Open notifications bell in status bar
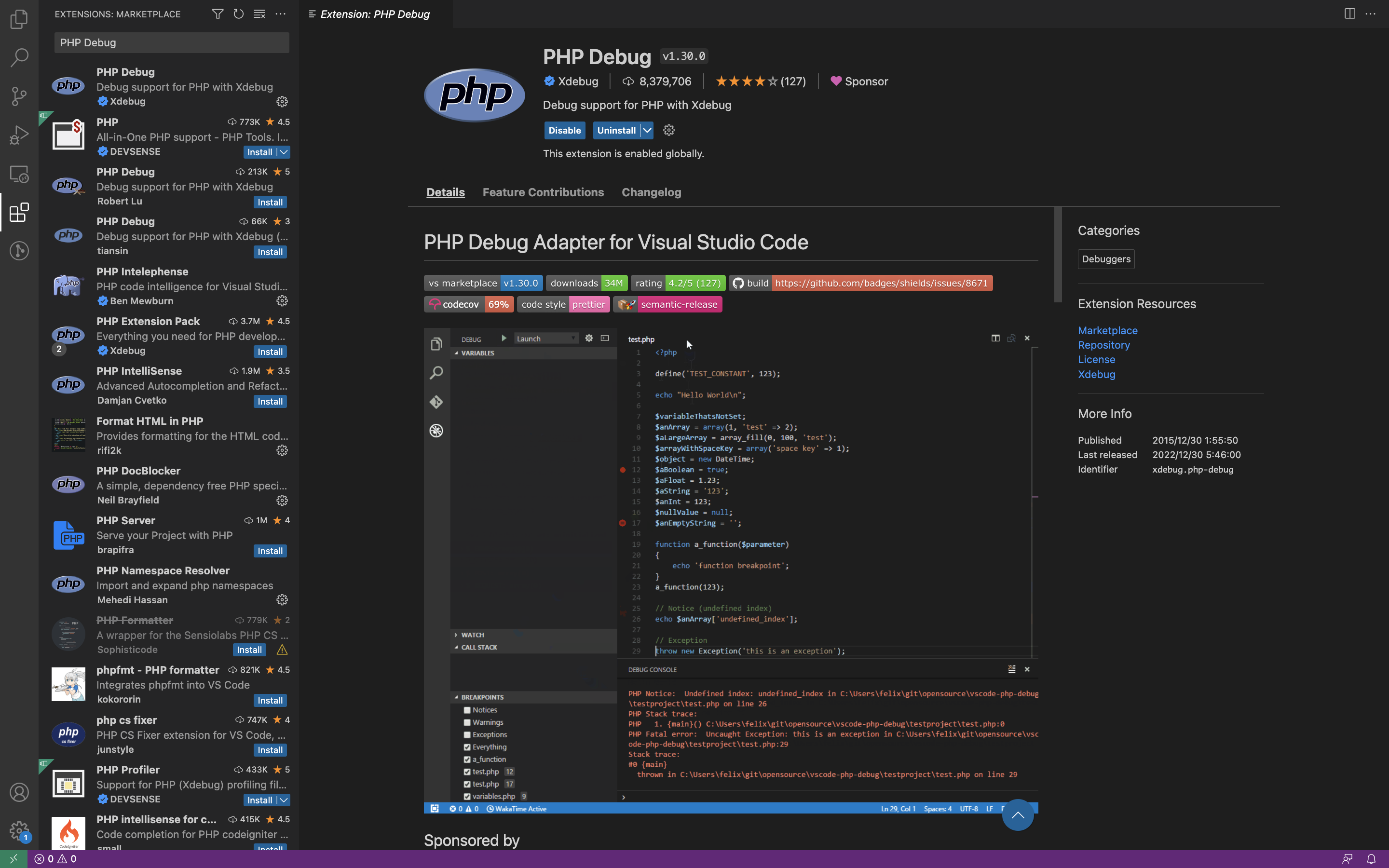1389x868 pixels. click(1371, 859)
